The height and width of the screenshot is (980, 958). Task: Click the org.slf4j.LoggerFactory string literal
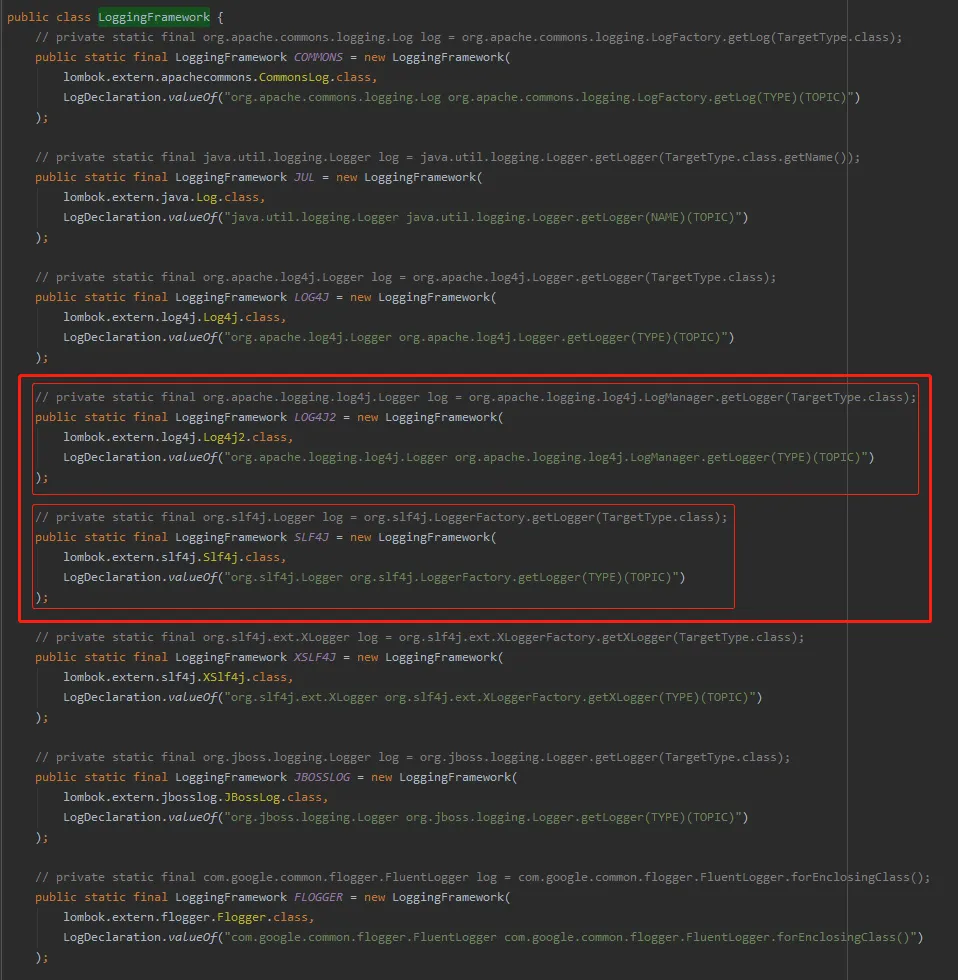pos(455,577)
